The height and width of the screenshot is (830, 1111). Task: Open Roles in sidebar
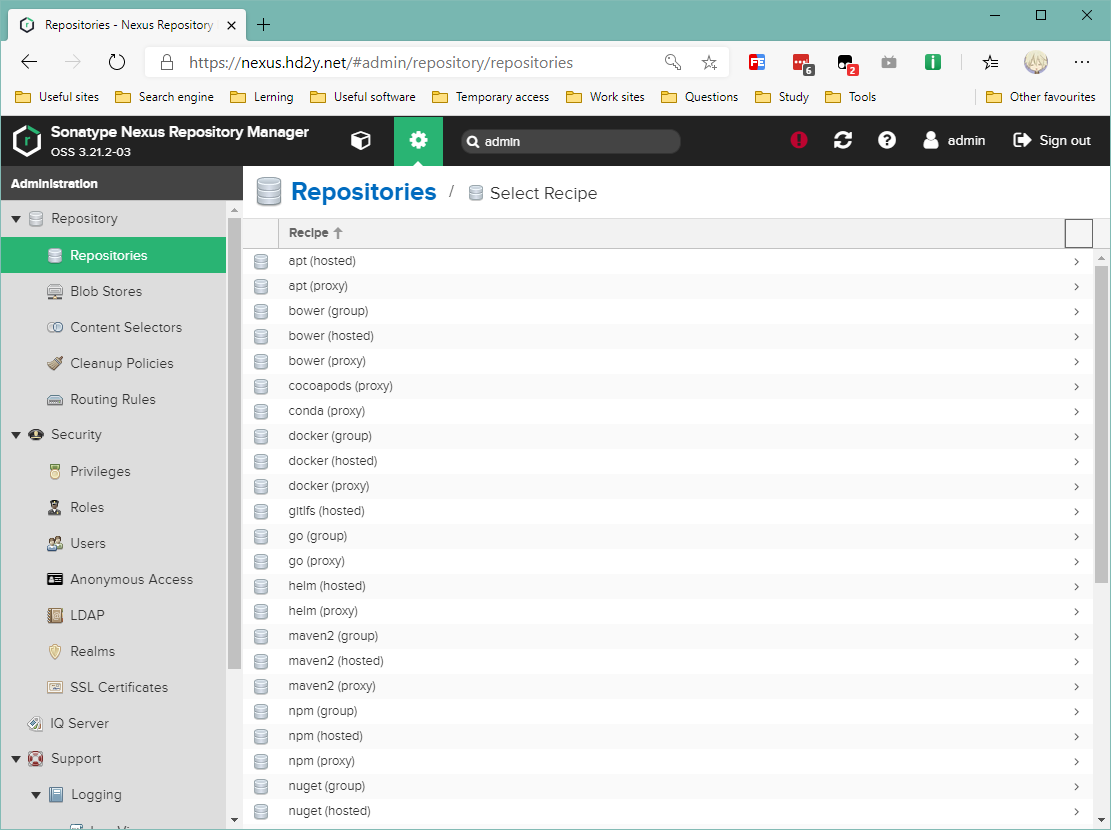pyautogui.click(x=86, y=507)
